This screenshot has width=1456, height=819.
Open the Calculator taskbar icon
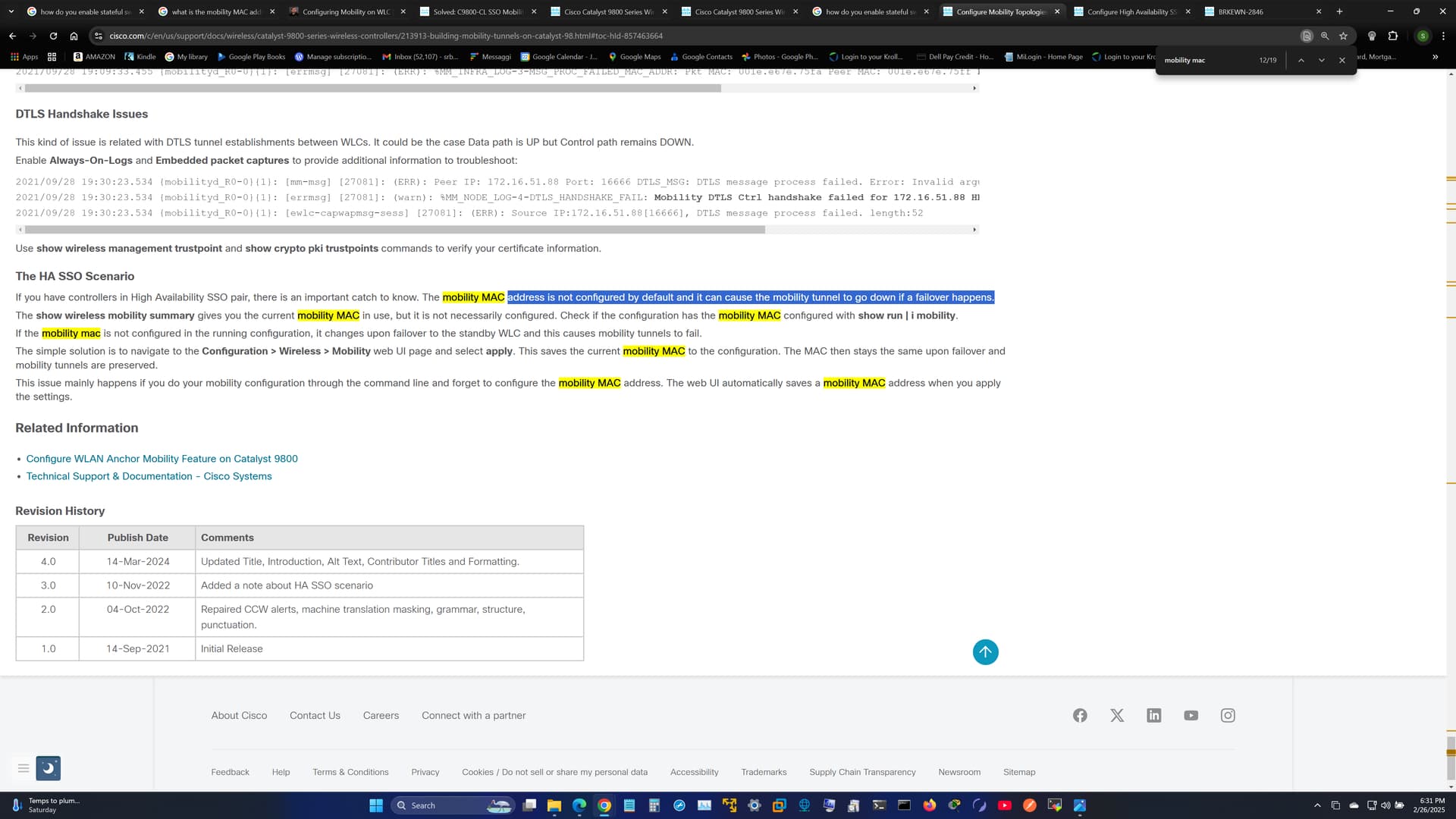pos(654,805)
